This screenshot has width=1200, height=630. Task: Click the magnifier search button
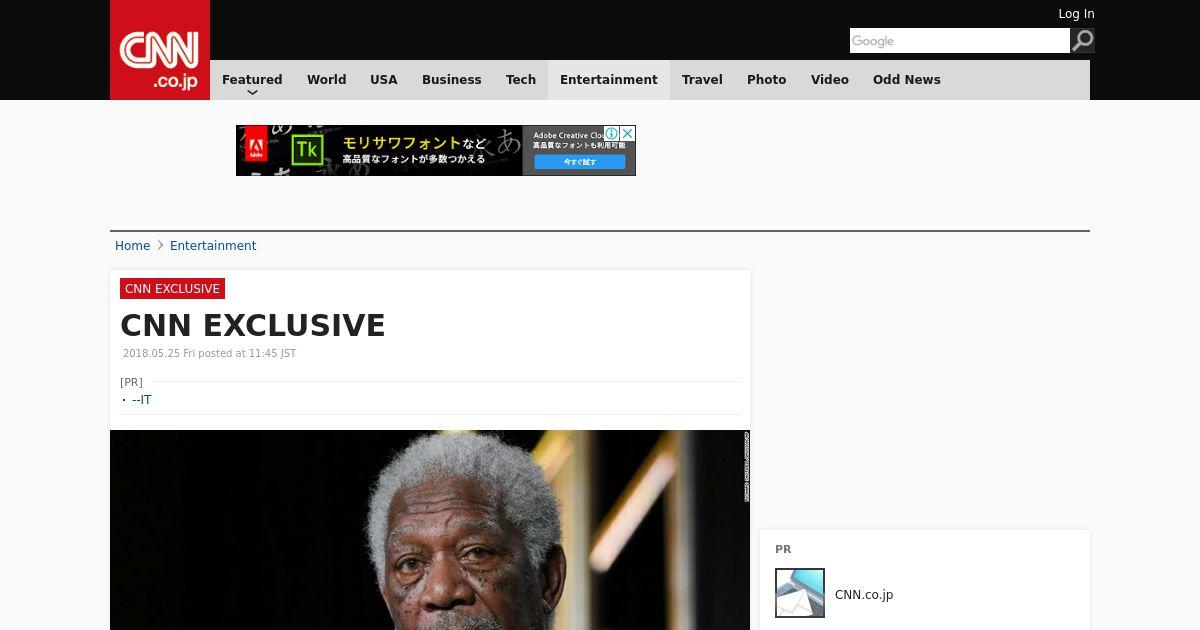[1082, 40]
